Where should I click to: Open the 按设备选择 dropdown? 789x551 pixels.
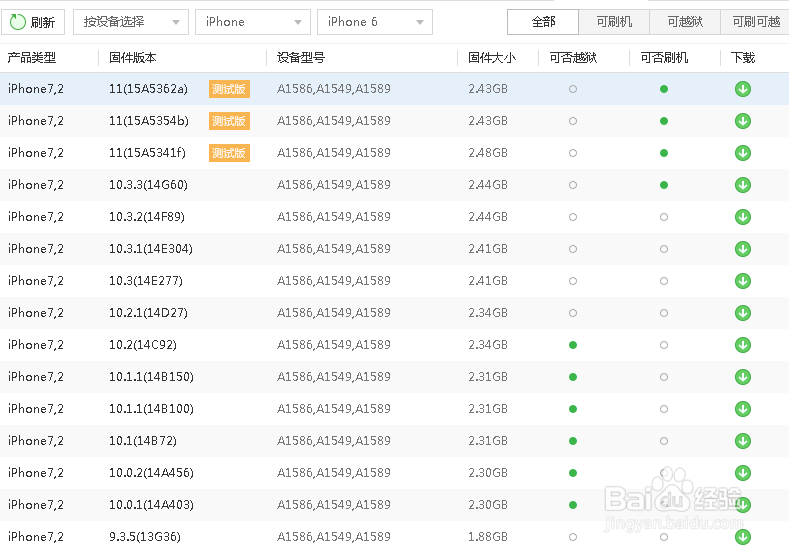tap(131, 22)
